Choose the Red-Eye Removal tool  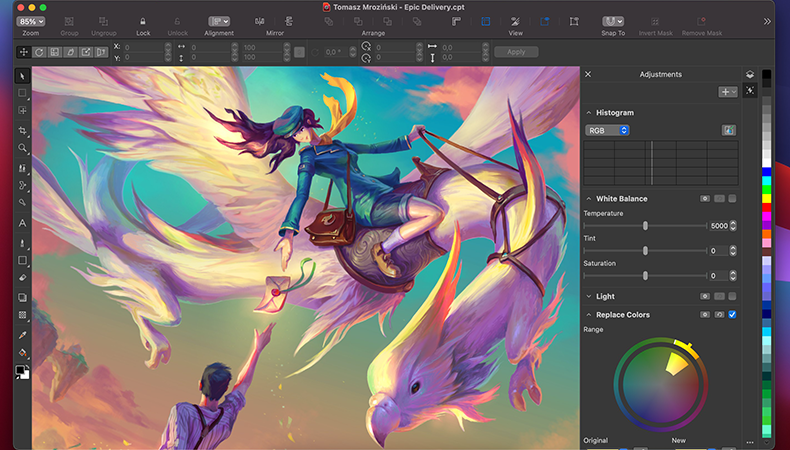22,203
